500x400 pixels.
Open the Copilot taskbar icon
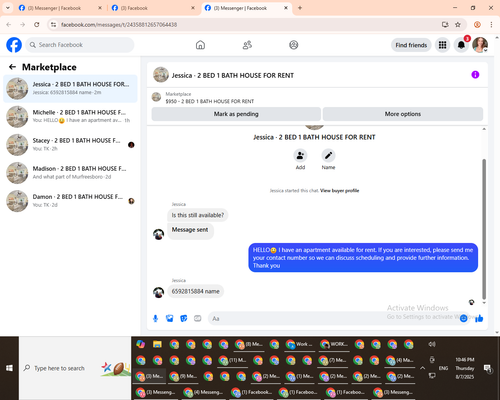[141, 344]
